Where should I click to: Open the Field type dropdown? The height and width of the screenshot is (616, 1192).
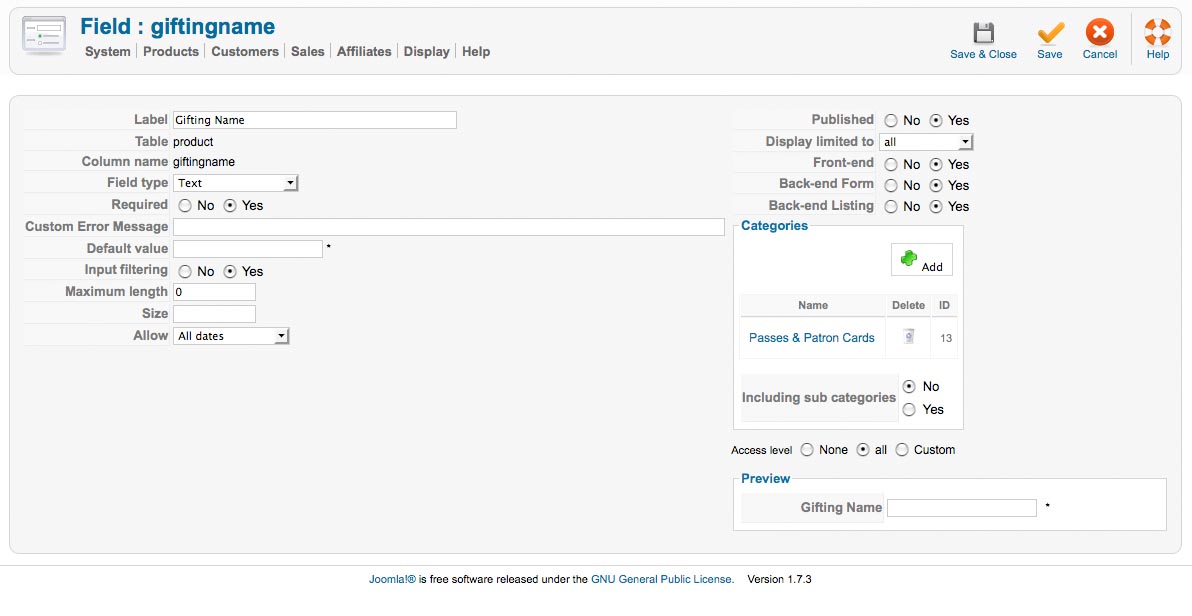point(236,183)
